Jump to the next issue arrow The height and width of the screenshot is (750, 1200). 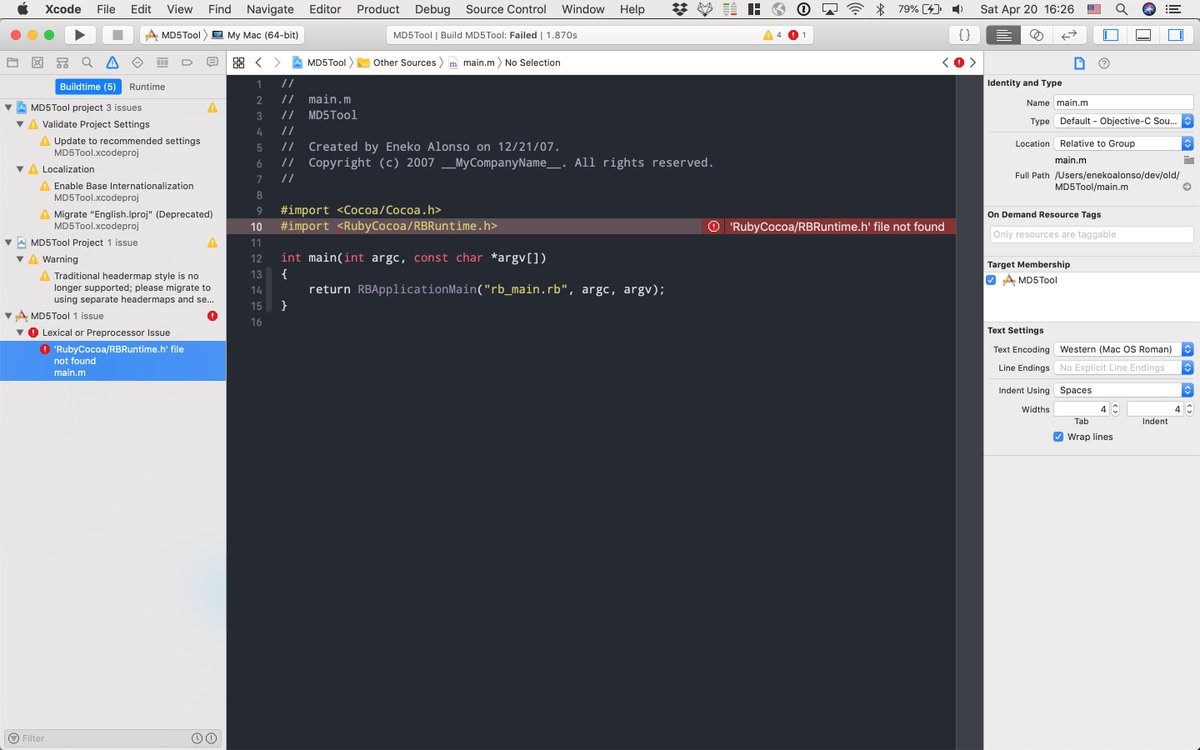tap(973, 62)
